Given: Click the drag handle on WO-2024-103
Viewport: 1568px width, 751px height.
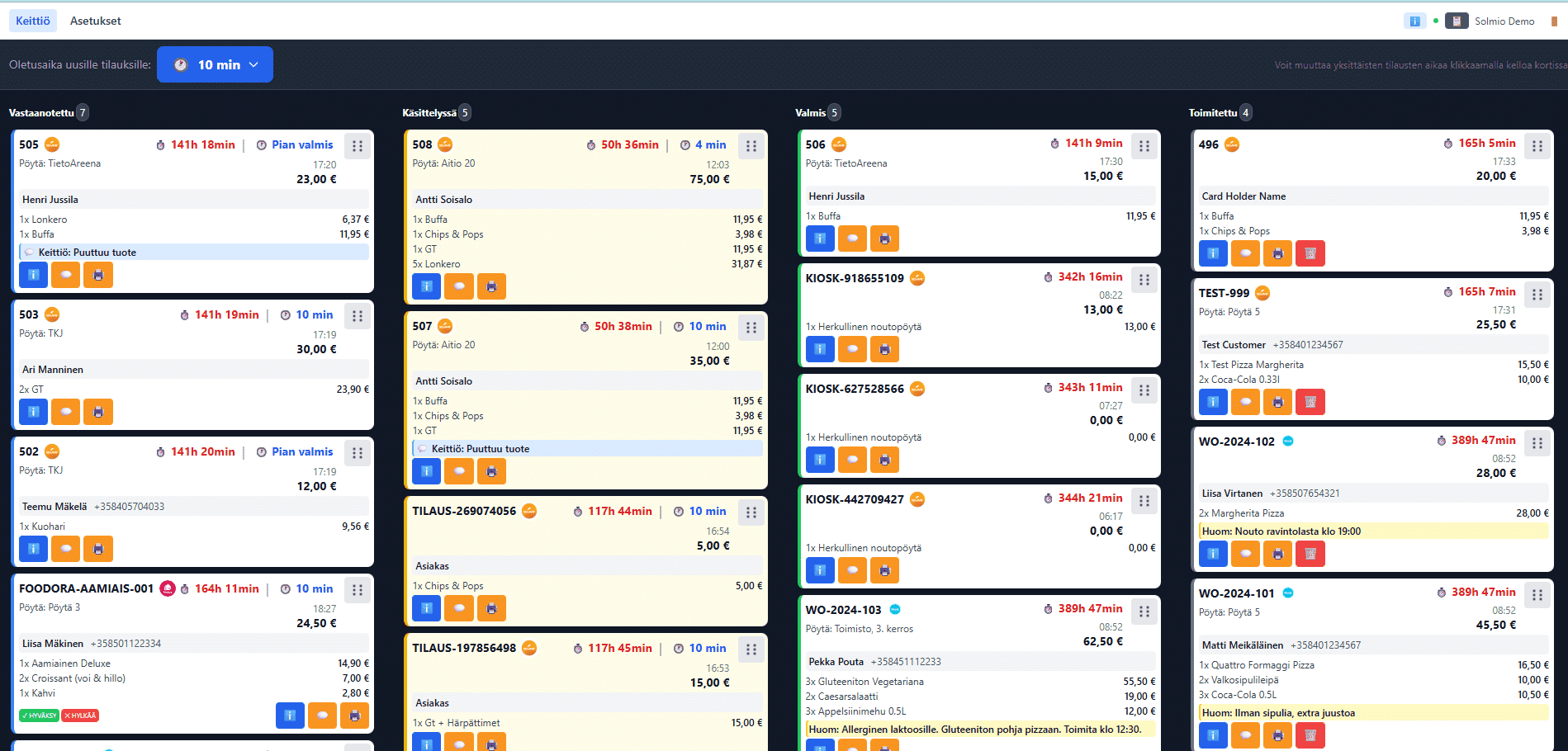Looking at the screenshot, I should click(x=1144, y=612).
